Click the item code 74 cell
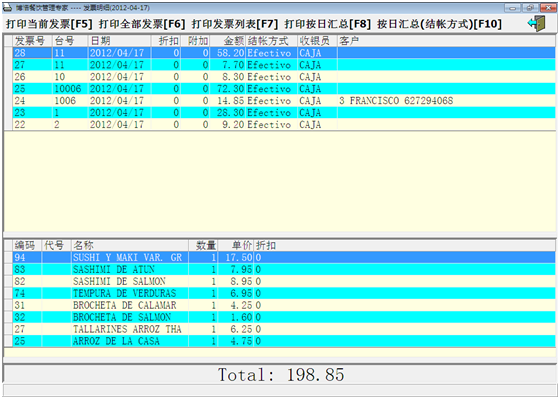The height and width of the screenshot is (399, 560). pos(28,293)
